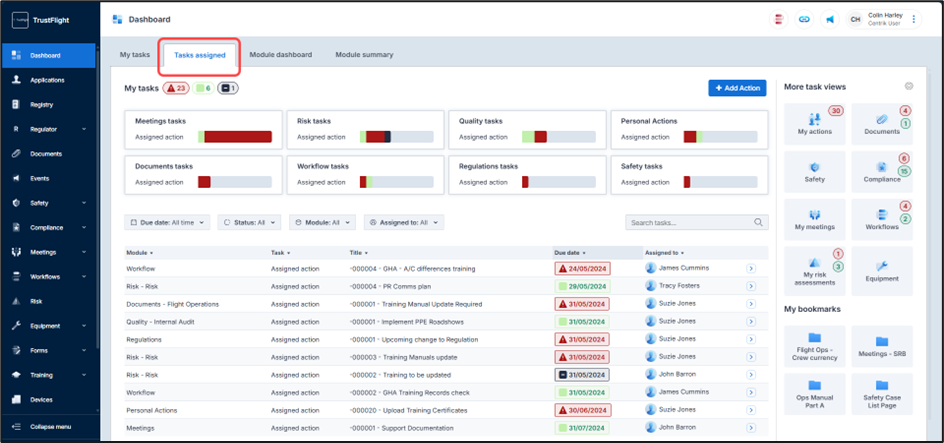Open the Equipment task view tile

[x=882, y=271]
